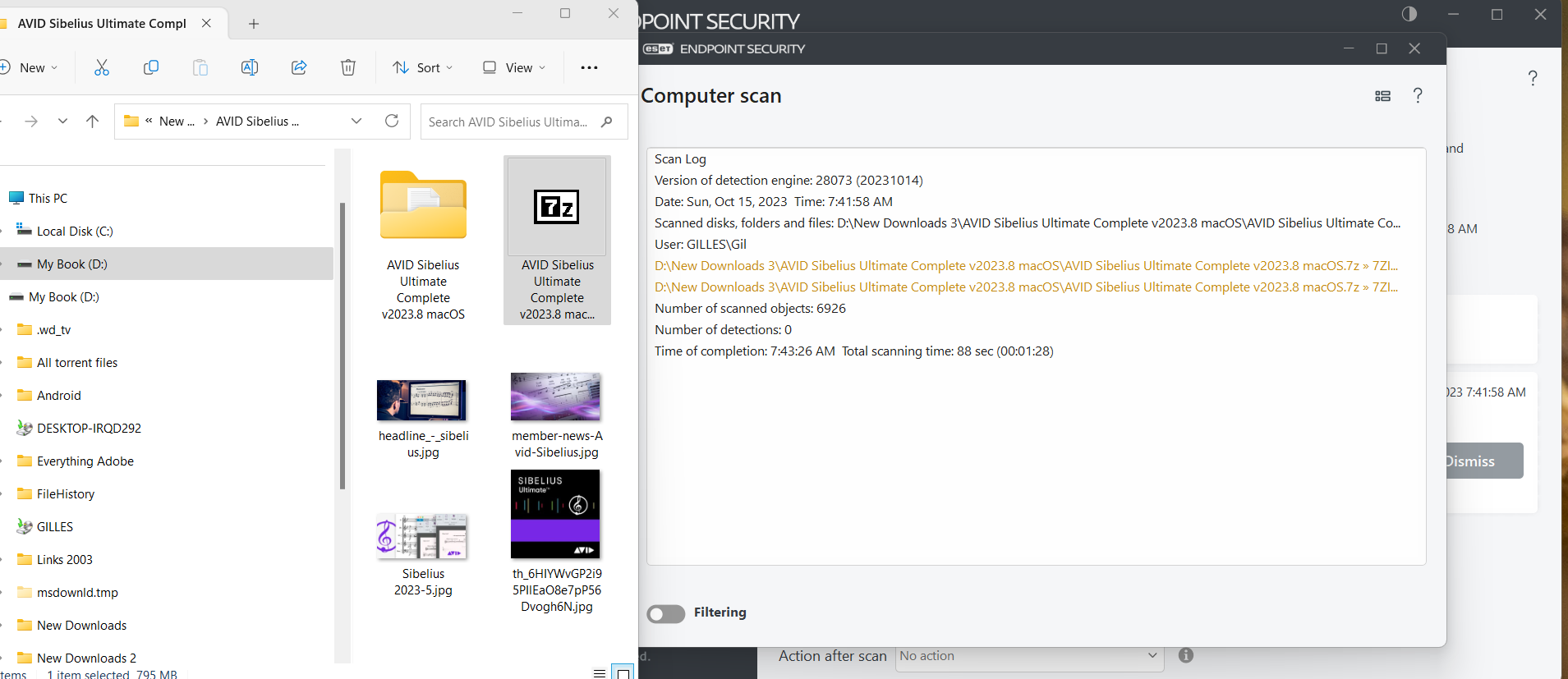
Task: Click the User: GILLES\Gil line
Action: [700, 244]
